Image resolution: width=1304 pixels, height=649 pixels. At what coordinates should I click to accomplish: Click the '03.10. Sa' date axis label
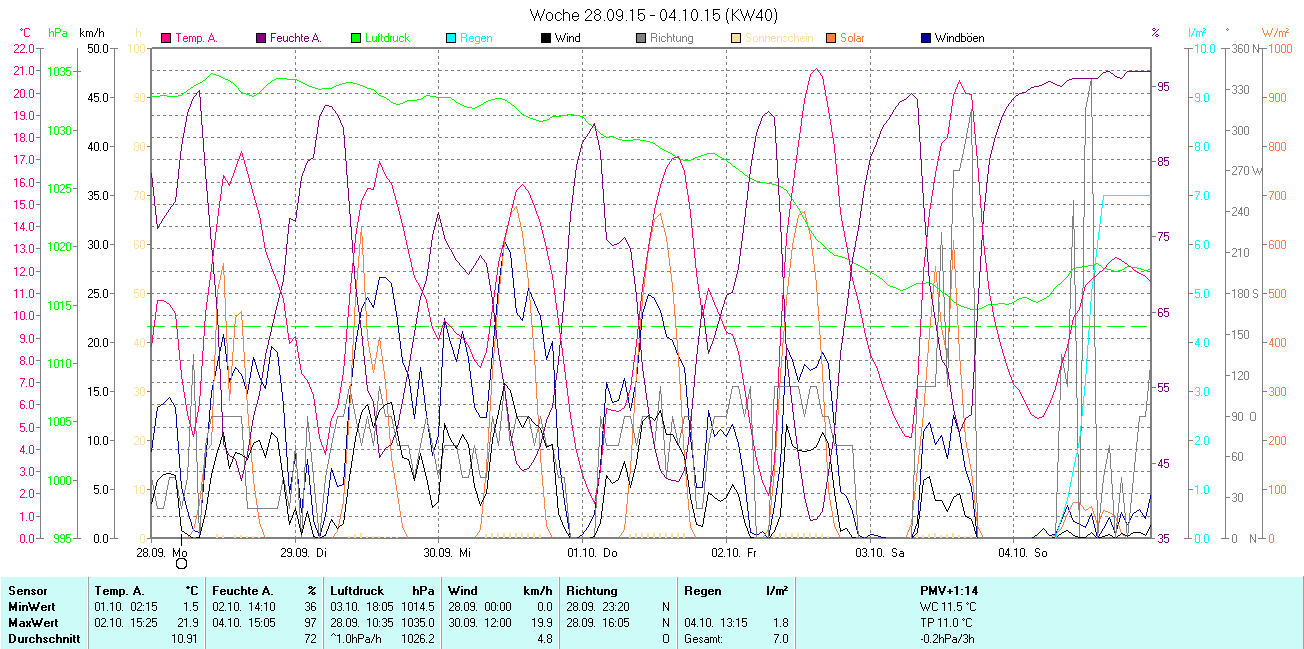879,551
